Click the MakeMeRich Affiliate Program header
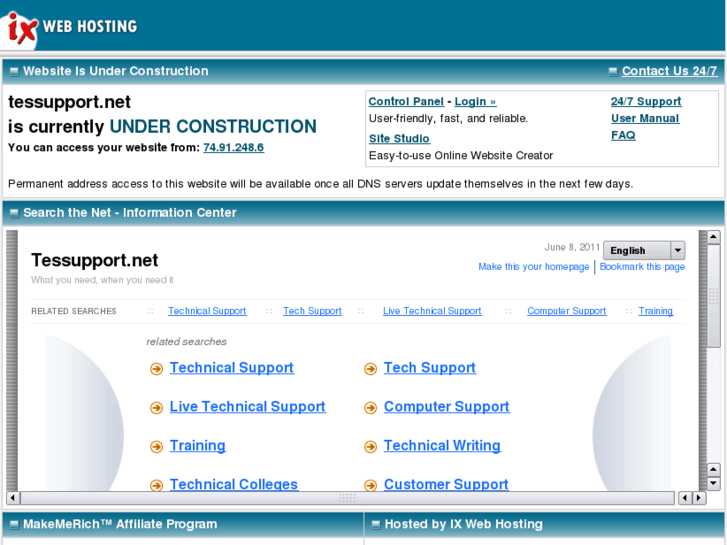727x545 pixels. tap(120, 524)
